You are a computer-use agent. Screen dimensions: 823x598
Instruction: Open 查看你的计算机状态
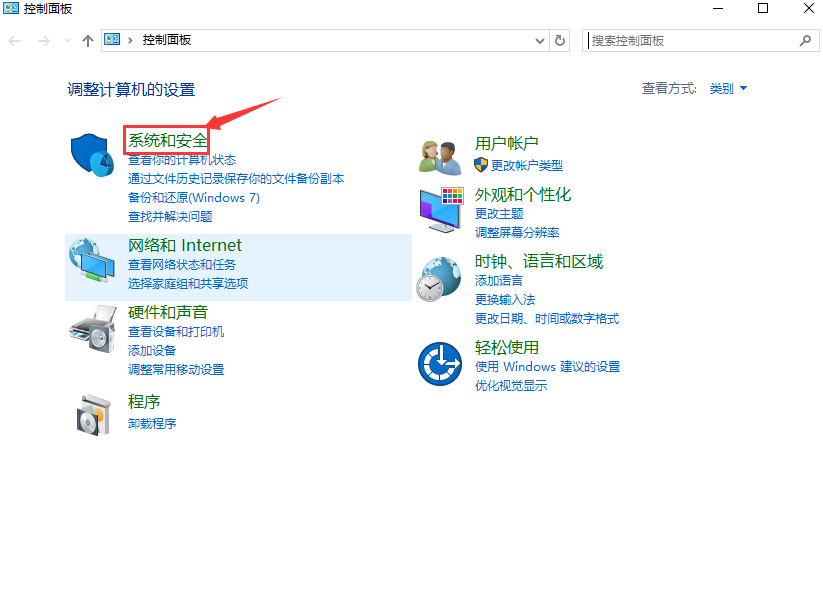(182, 160)
